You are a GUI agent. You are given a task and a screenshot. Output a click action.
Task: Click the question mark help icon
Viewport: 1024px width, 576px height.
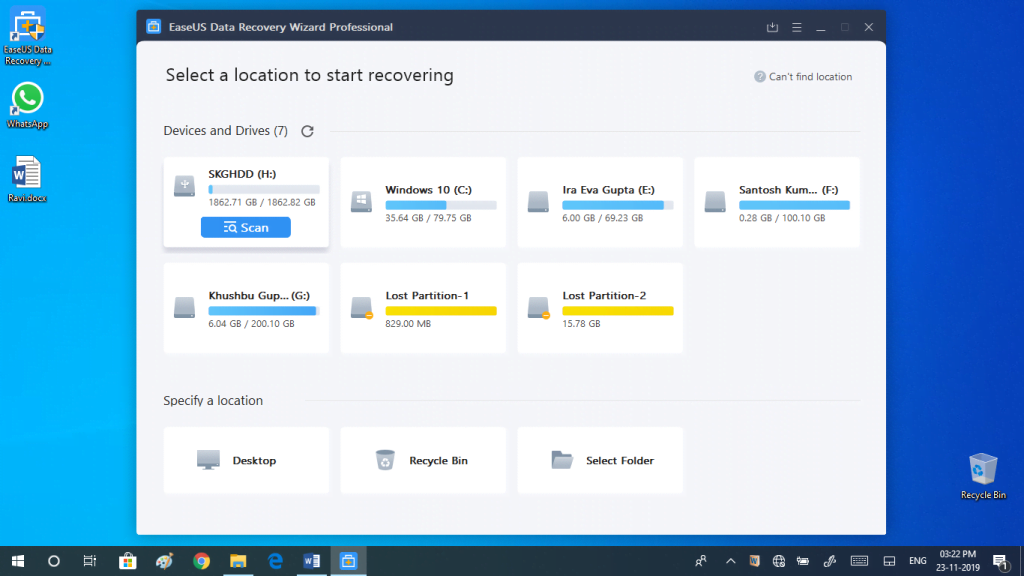[760, 76]
